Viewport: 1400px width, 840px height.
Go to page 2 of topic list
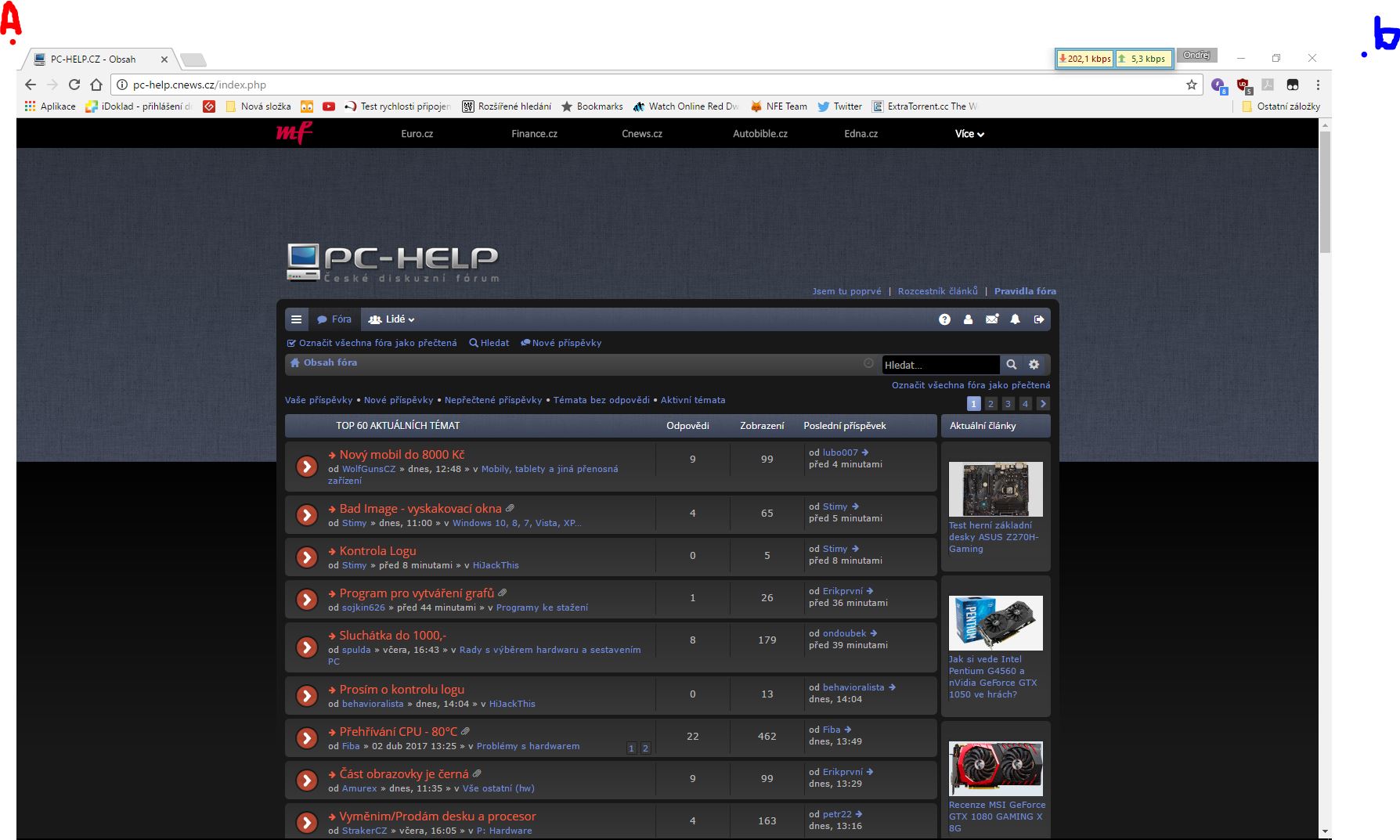(990, 404)
